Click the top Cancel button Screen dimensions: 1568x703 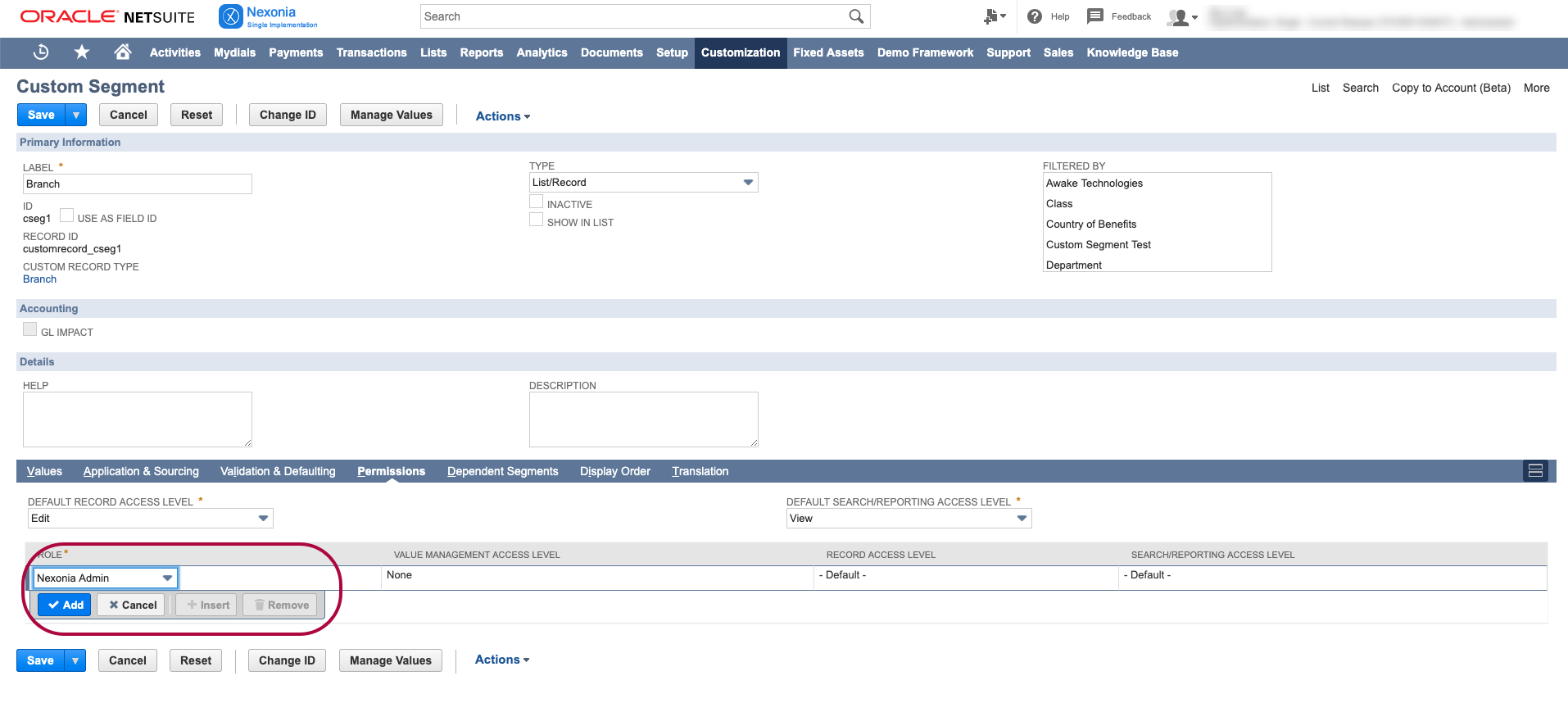(129, 115)
